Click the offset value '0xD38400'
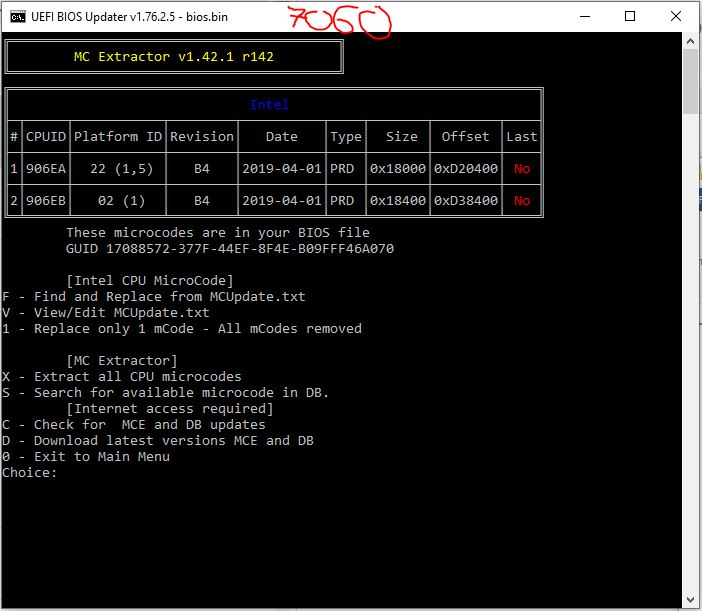Screen dimensions: 702x611 pos(466,201)
